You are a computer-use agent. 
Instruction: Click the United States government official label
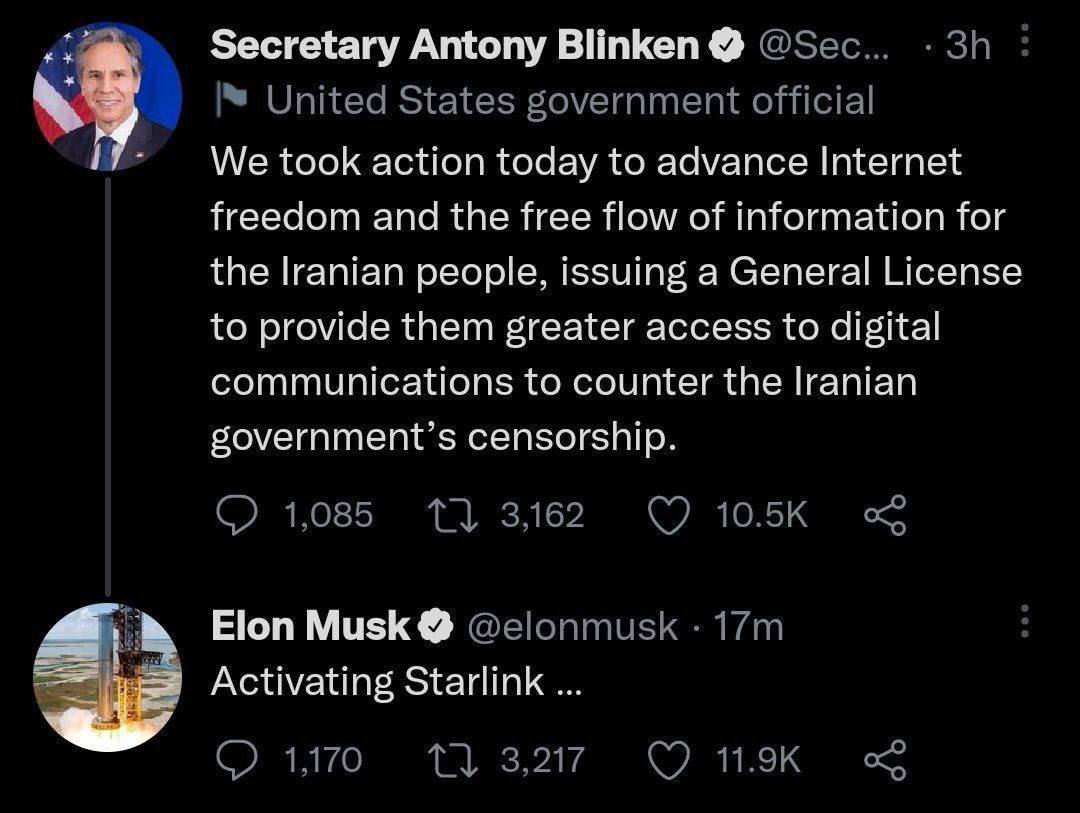tap(570, 99)
